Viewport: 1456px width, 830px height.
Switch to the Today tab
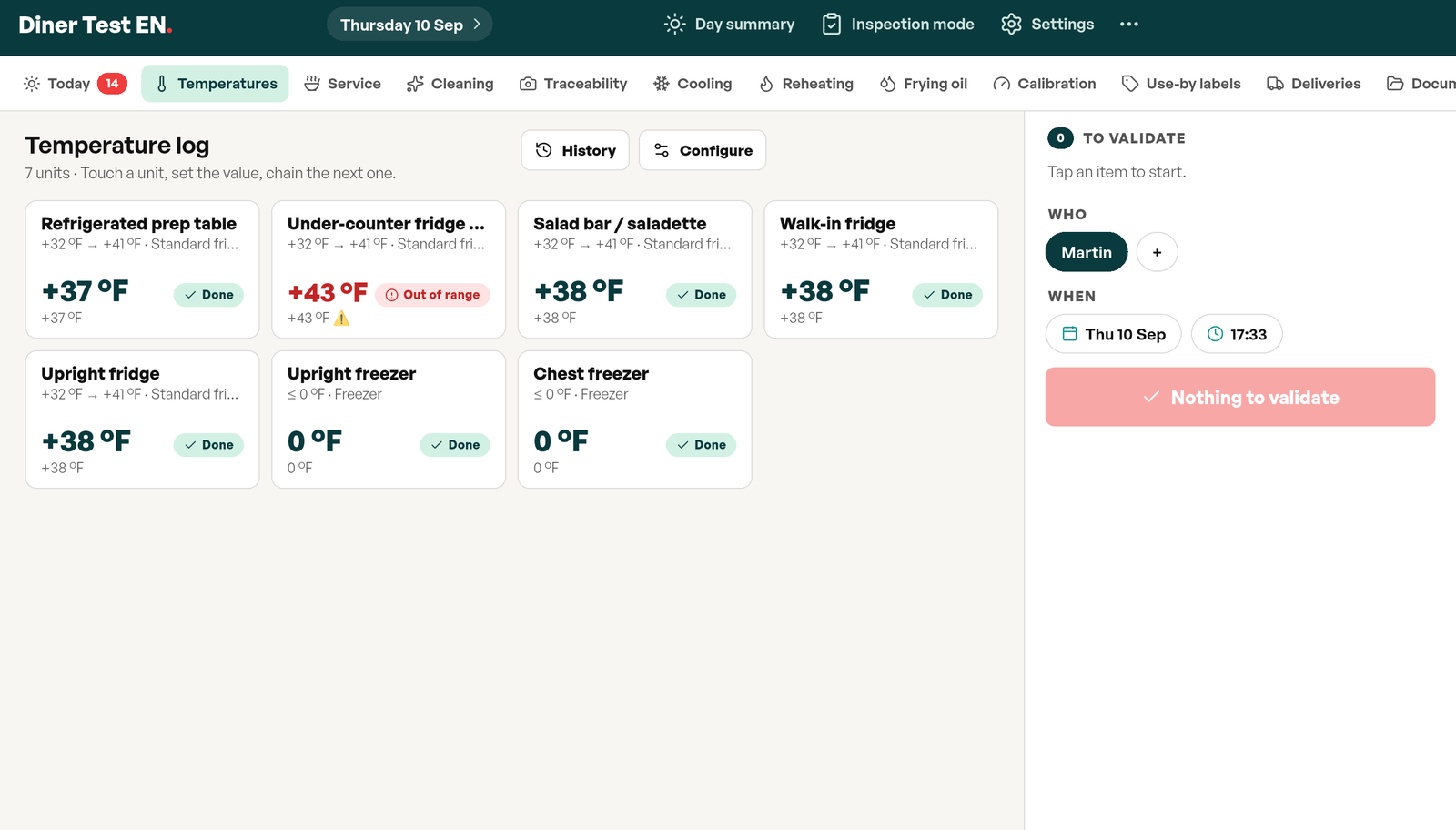75,84
